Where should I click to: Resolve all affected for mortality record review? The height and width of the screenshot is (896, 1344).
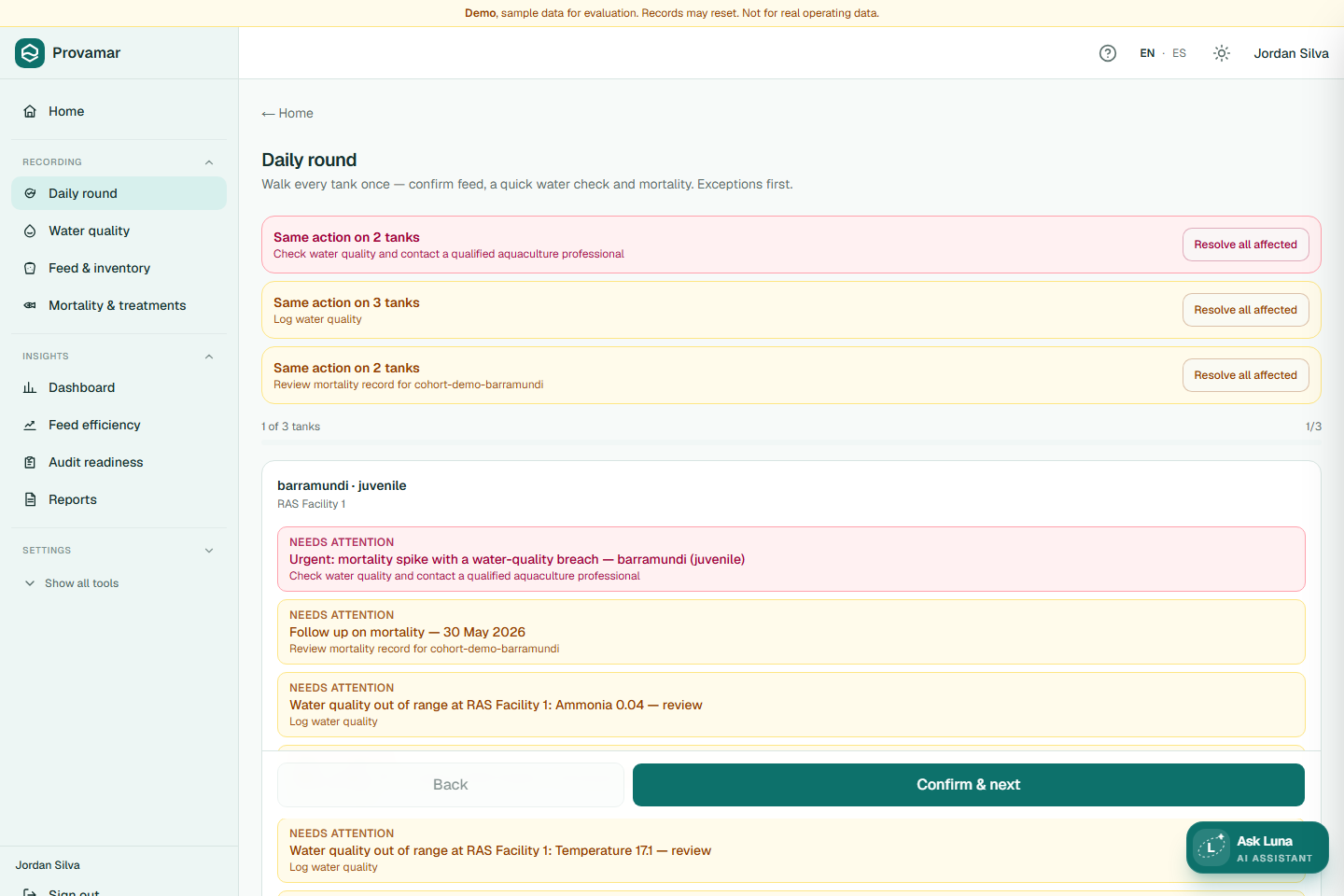1245,375
